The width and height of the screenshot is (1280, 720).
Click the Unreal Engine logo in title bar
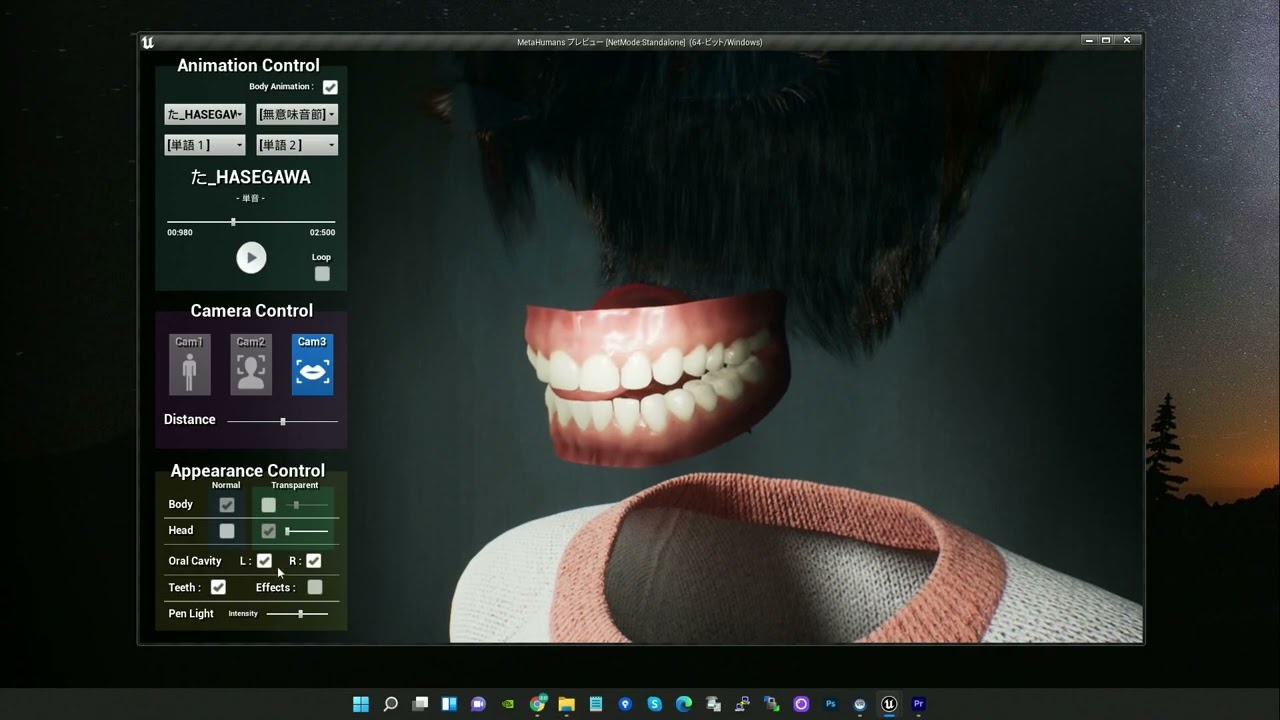click(148, 42)
